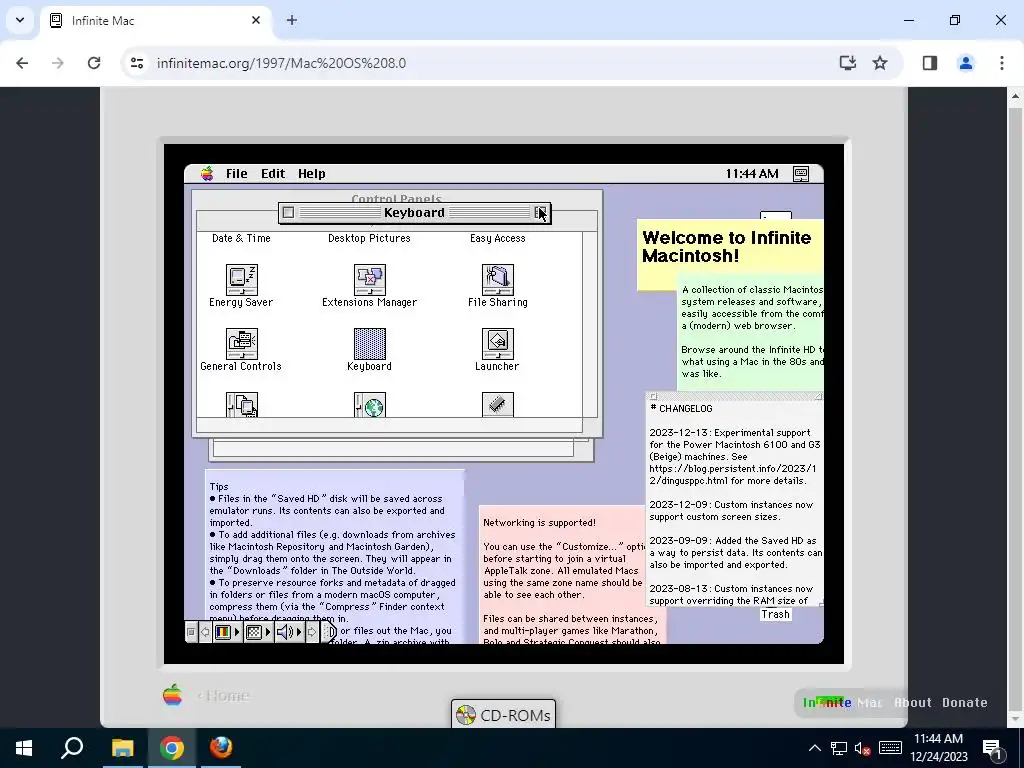1024x768 pixels.
Task: Click the Infinite Mac link at bottom right
Action: [x=842, y=703]
